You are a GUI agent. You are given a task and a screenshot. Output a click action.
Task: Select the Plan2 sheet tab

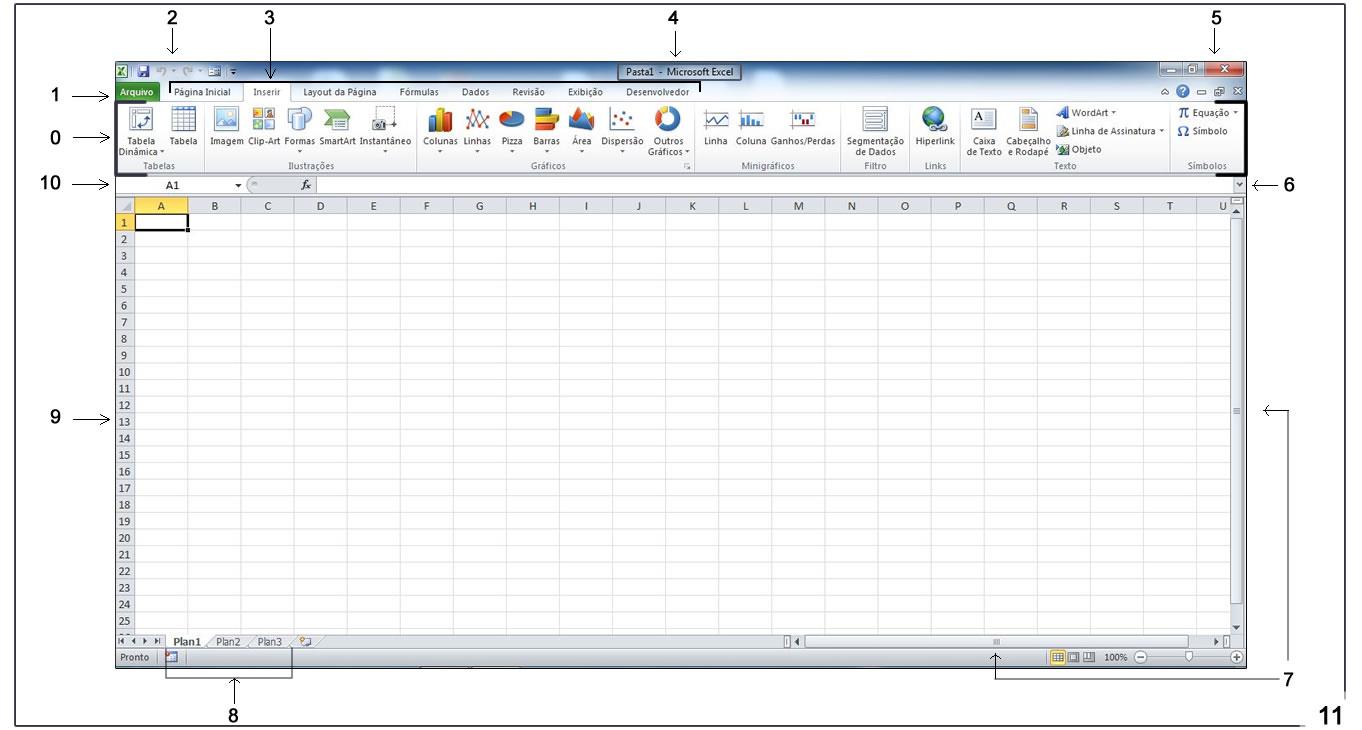pos(228,642)
